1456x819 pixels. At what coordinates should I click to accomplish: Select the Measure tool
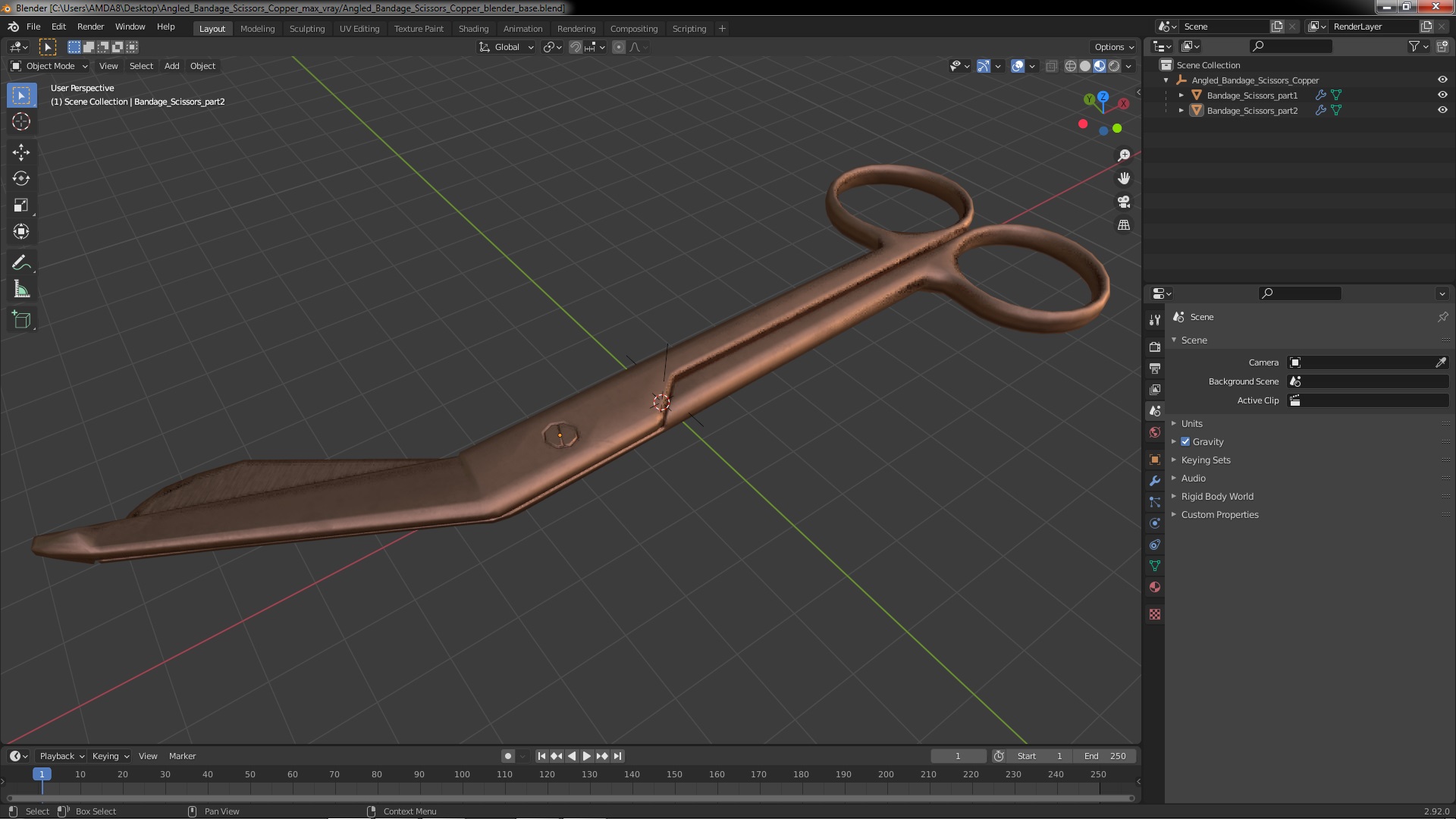[x=21, y=289]
